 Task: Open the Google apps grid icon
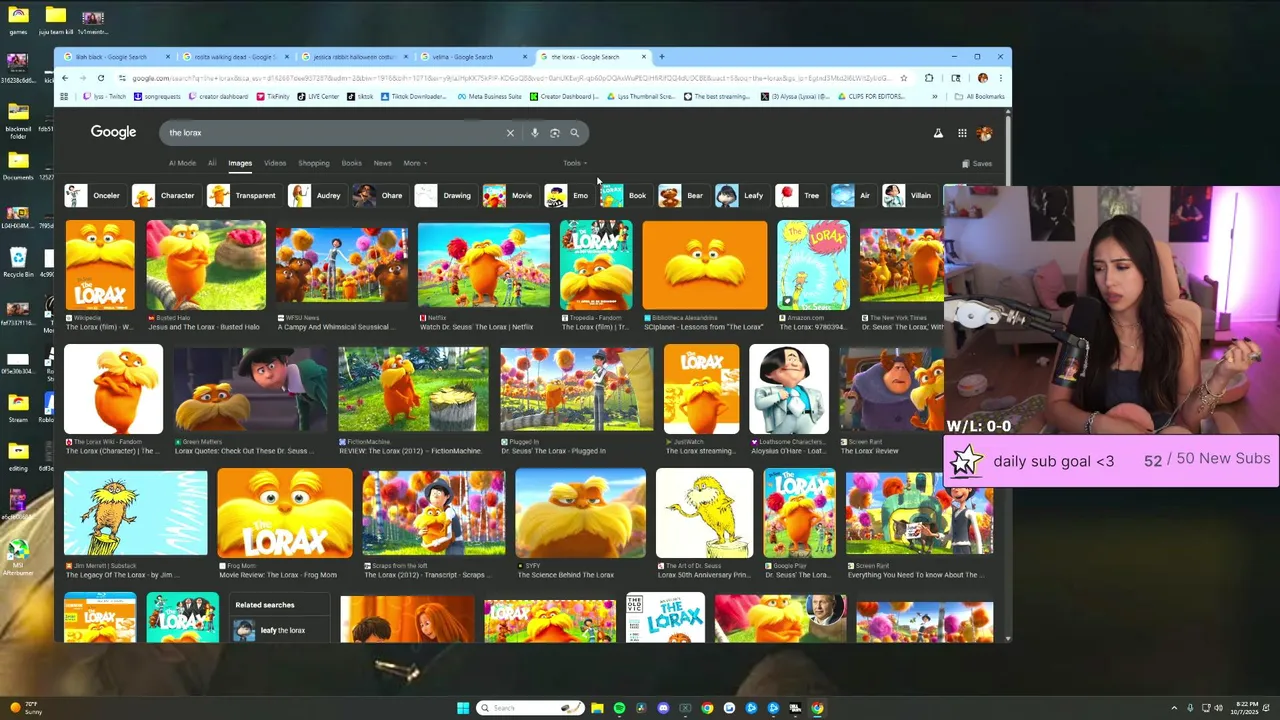click(962, 133)
